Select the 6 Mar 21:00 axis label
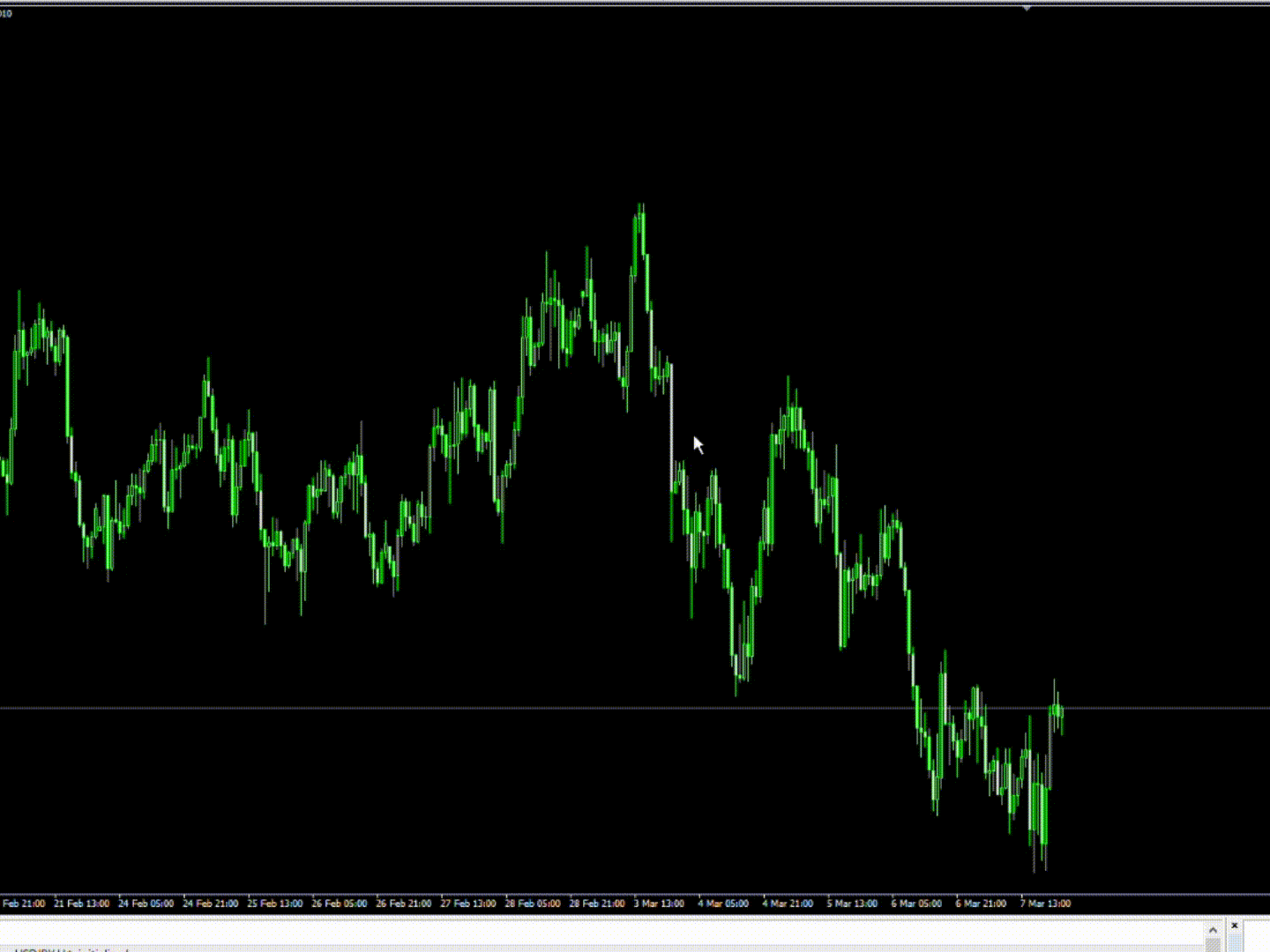The image size is (1270, 952). [x=981, y=904]
